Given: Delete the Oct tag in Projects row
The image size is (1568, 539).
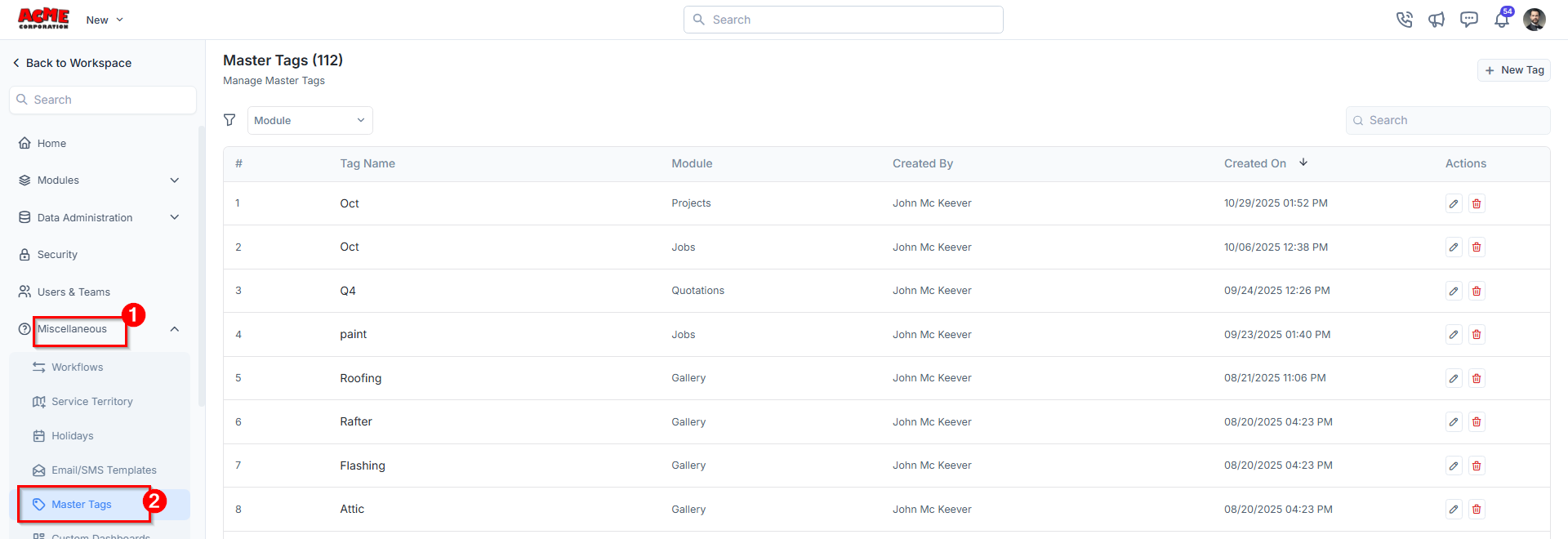Looking at the screenshot, I should [x=1477, y=203].
